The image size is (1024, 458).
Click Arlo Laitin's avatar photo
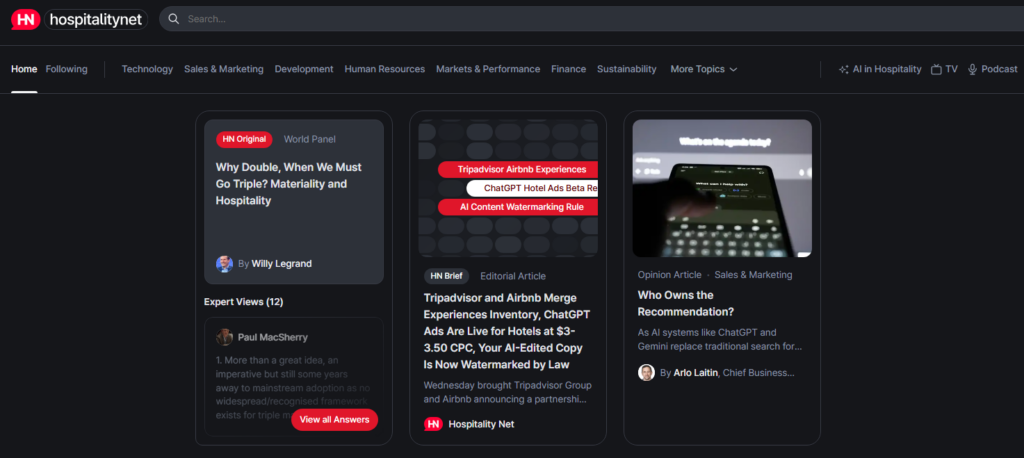pos(646,372)
